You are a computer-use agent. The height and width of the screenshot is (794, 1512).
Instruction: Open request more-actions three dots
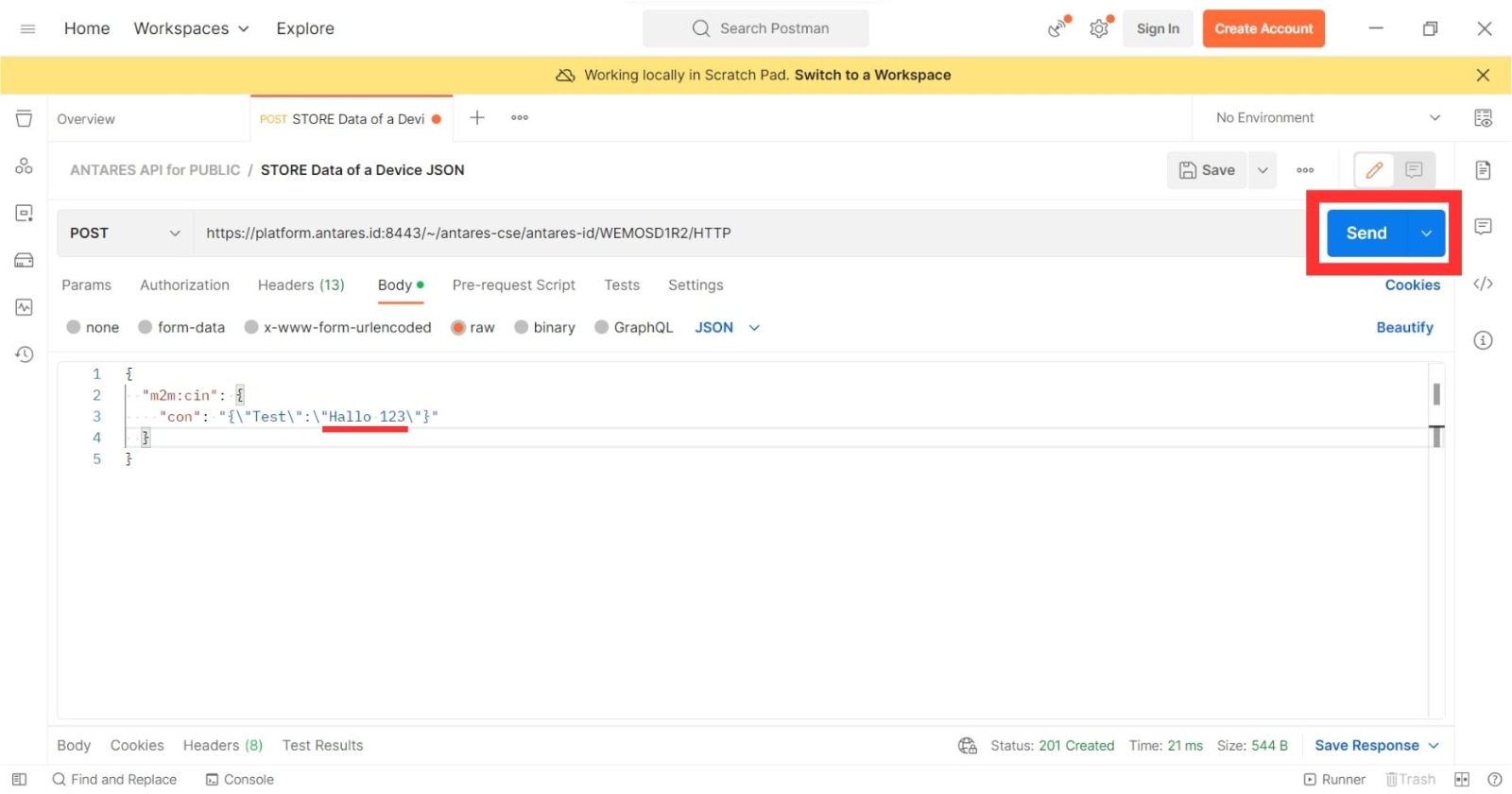1305,170
